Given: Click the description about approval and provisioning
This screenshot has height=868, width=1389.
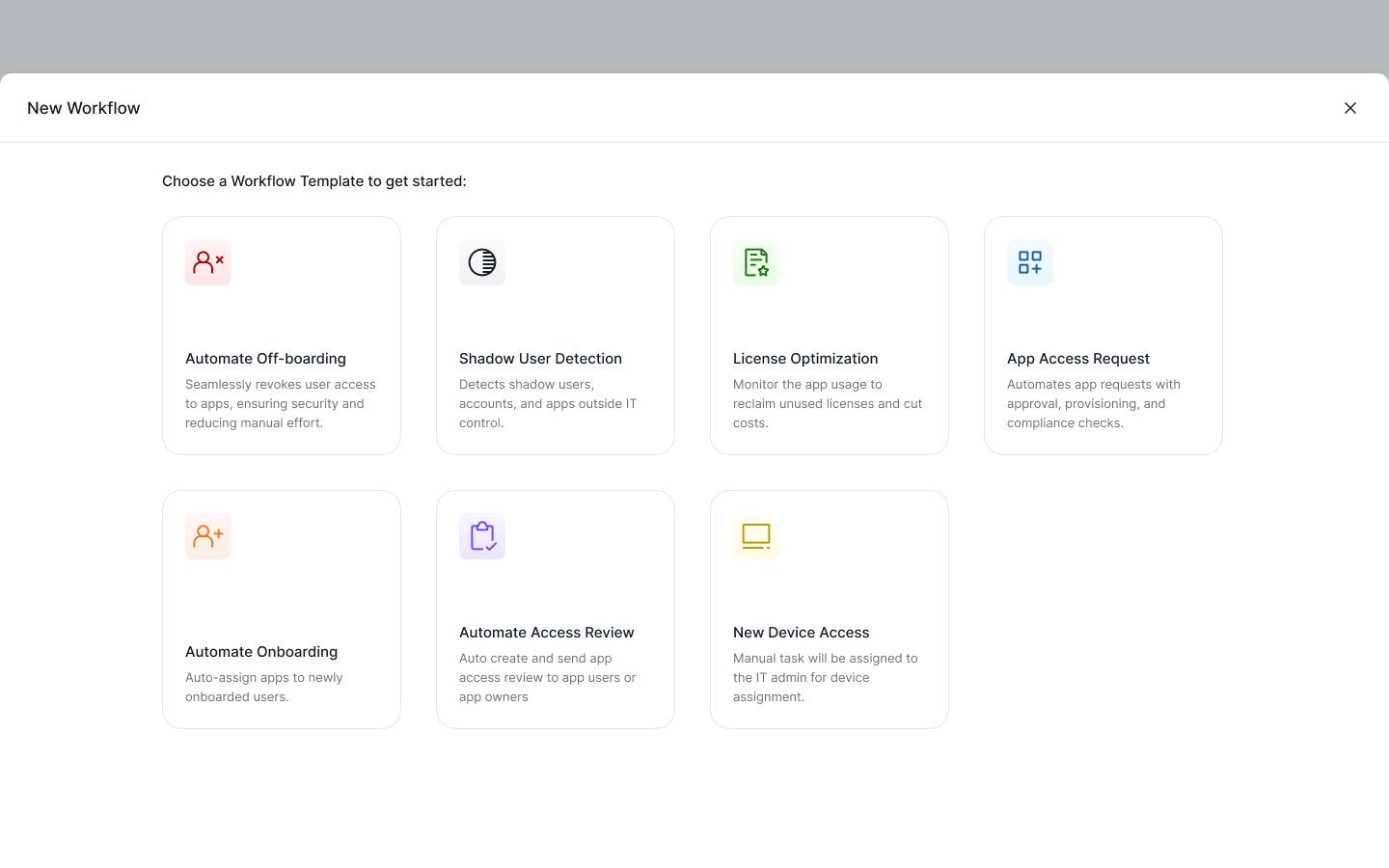Looking at the screenshot, I should [1094, 403].
